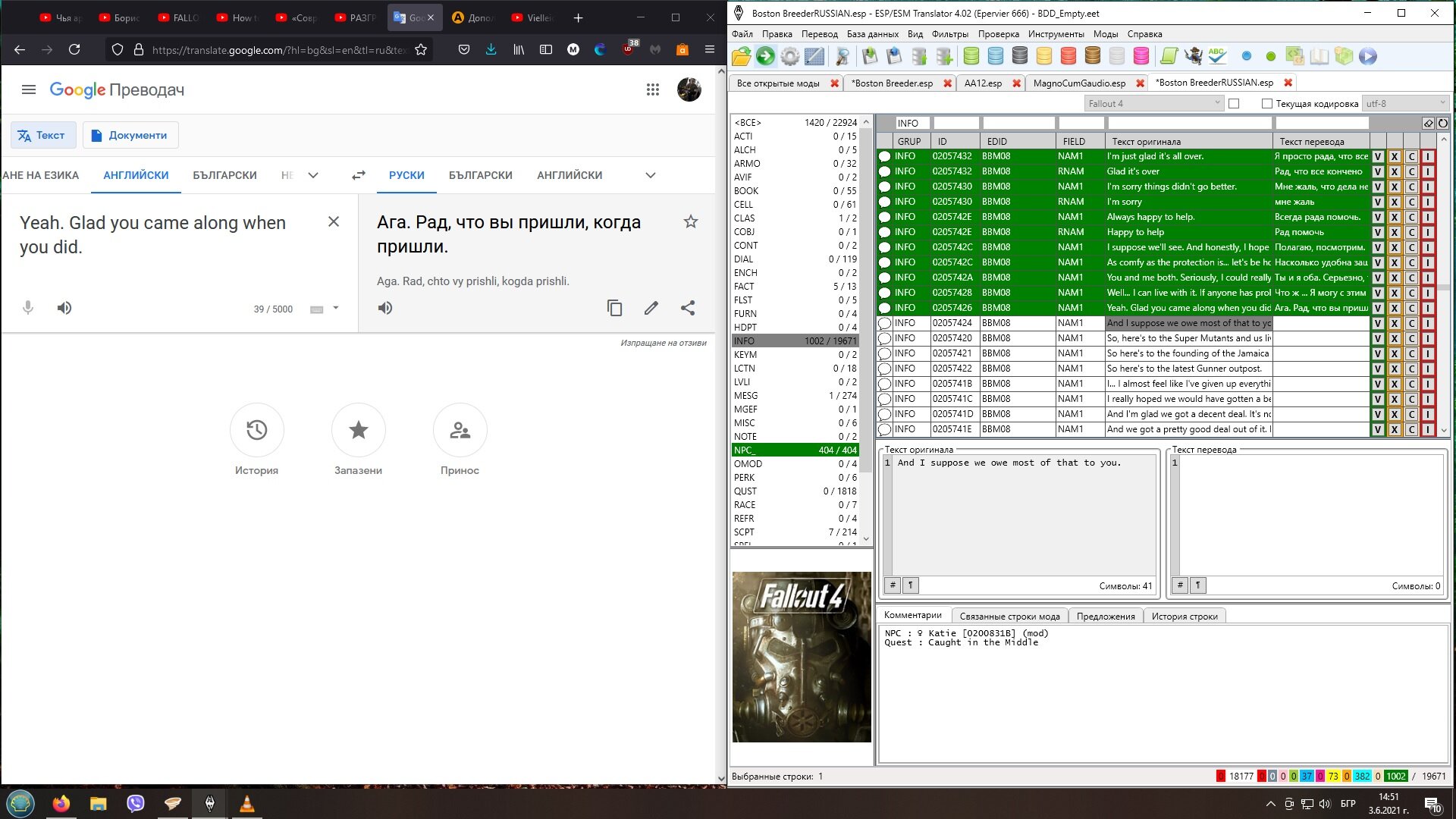This screenshot has width=1456, height=819.
Task: Open settings via the gear icon
Action: (789, 56)
